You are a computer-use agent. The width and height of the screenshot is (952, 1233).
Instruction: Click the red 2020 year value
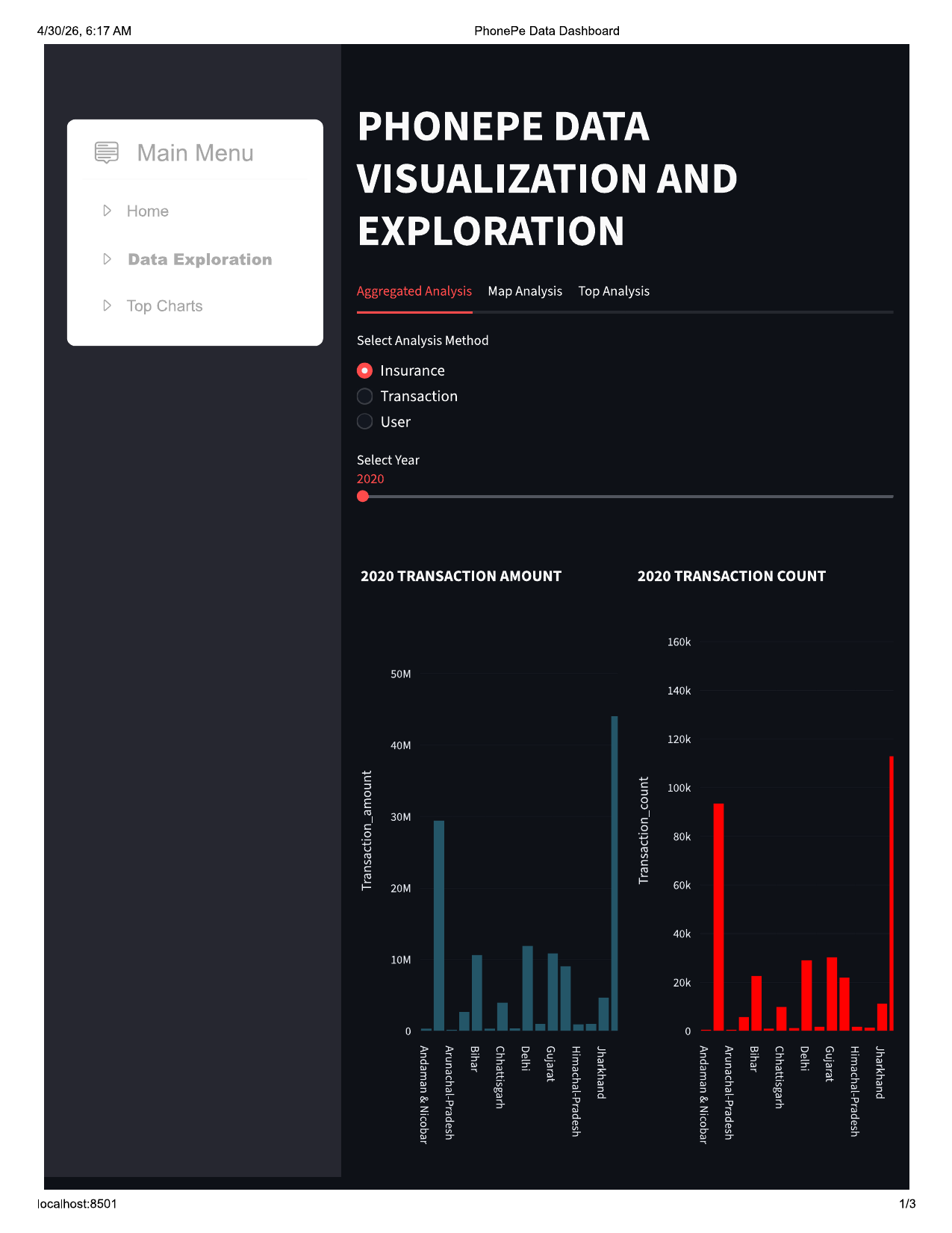point(370,479)
